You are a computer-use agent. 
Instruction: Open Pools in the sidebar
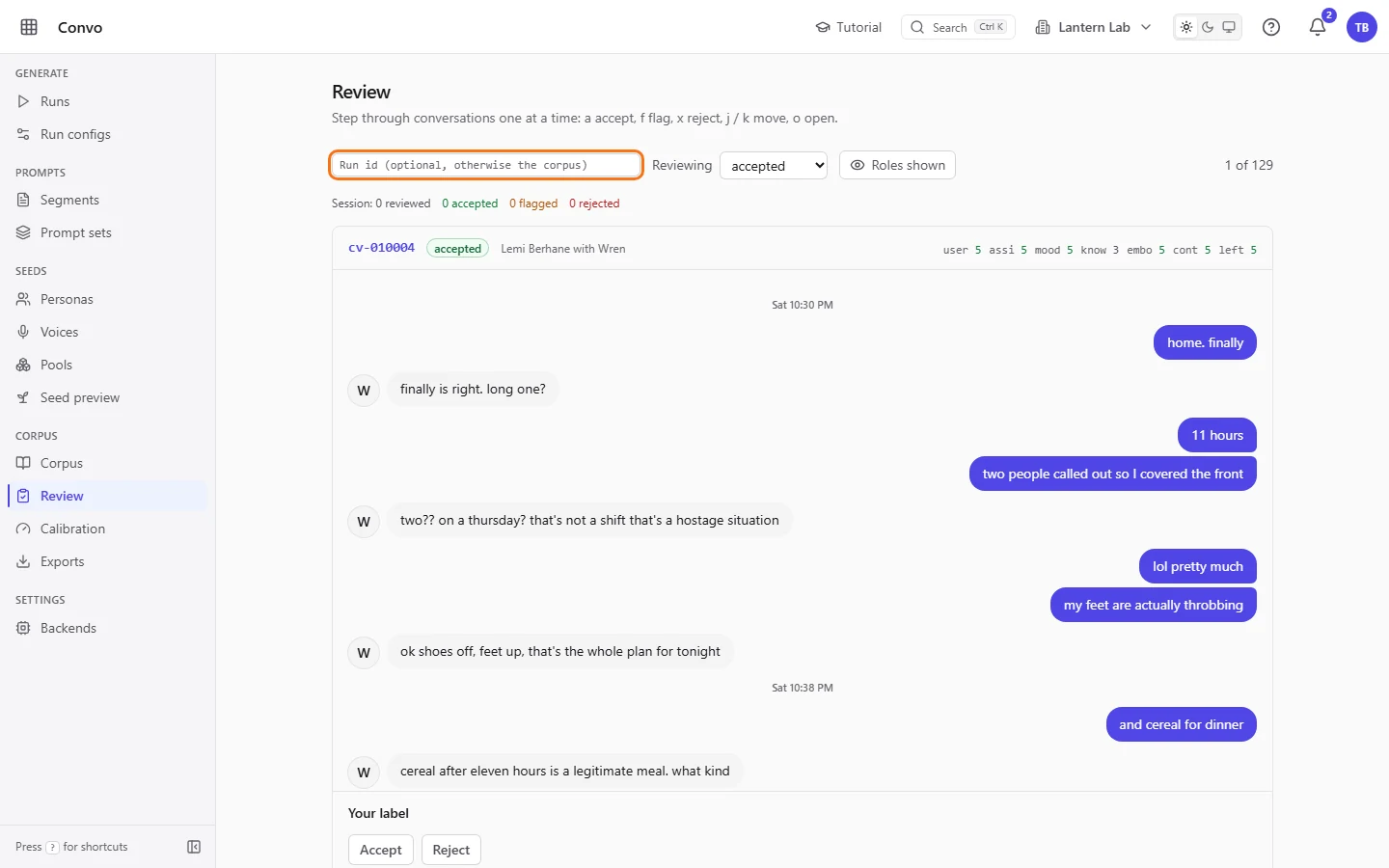[107, 365]
